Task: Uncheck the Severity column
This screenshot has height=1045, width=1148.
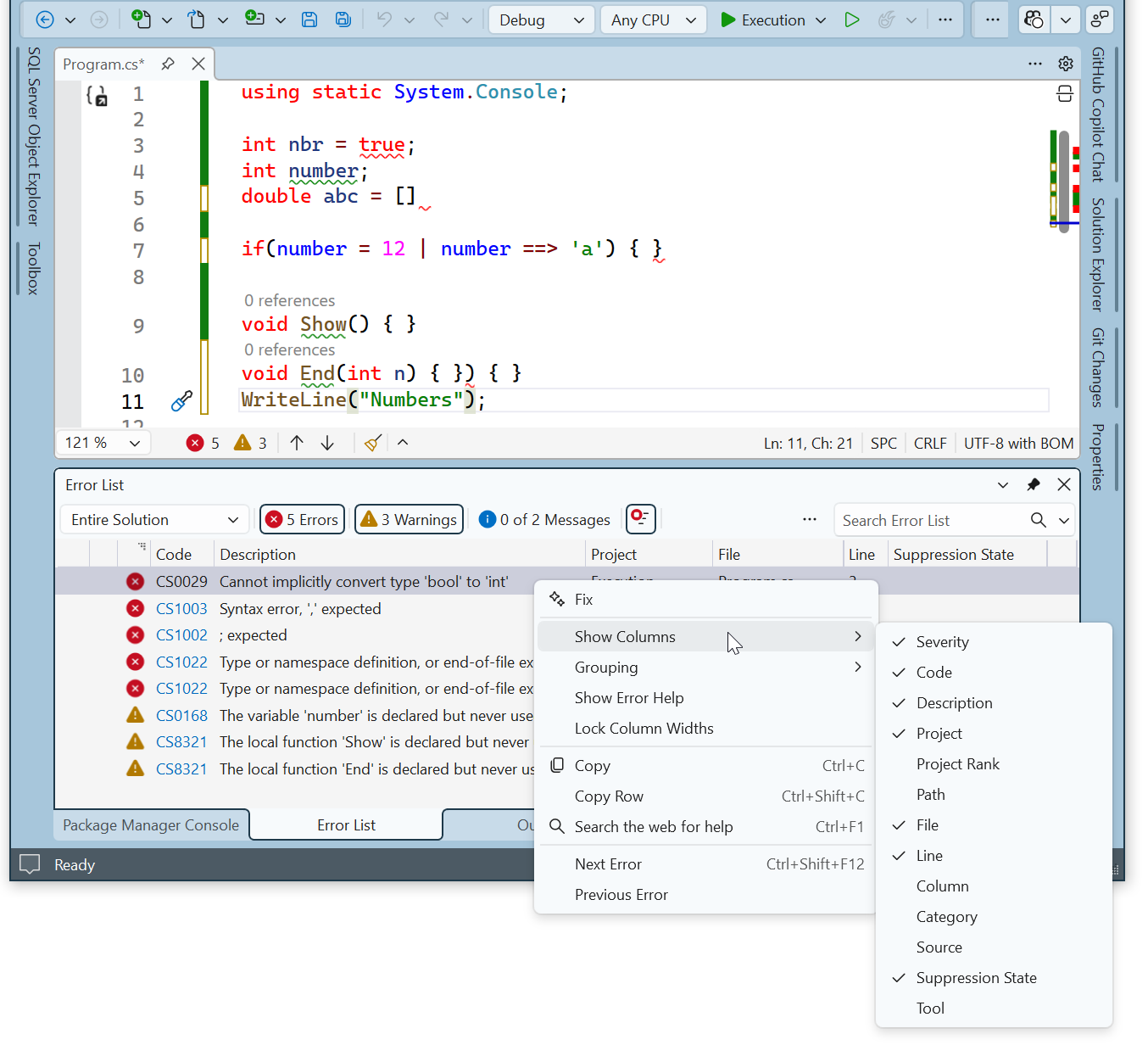Action: 993,642
